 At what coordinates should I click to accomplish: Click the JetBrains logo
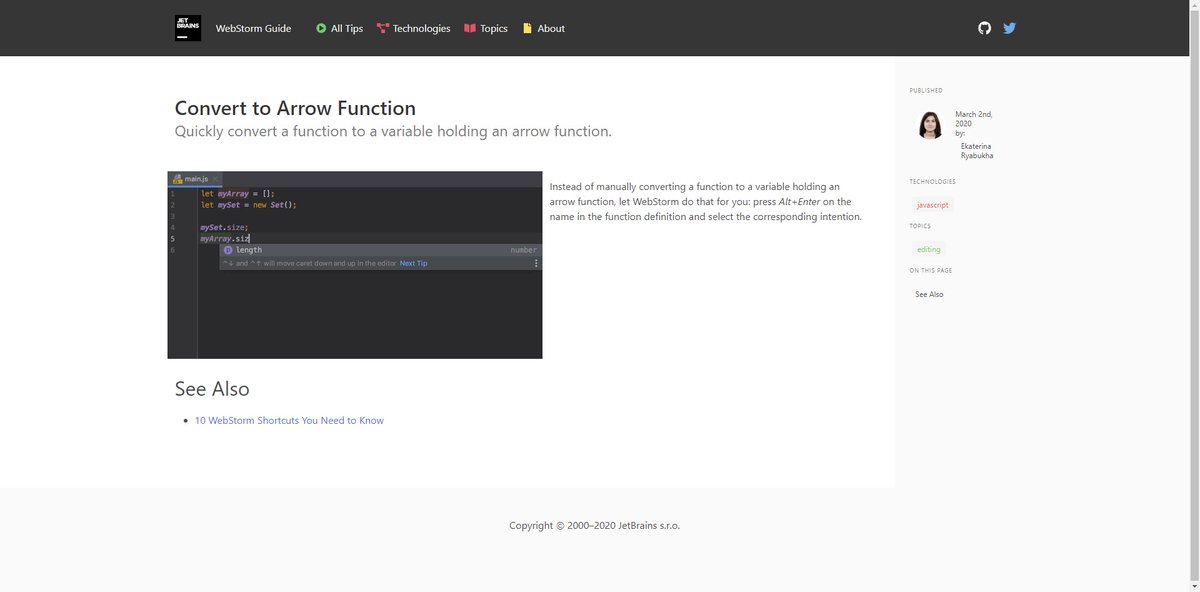pyautogui.click(x=188, y=28)
